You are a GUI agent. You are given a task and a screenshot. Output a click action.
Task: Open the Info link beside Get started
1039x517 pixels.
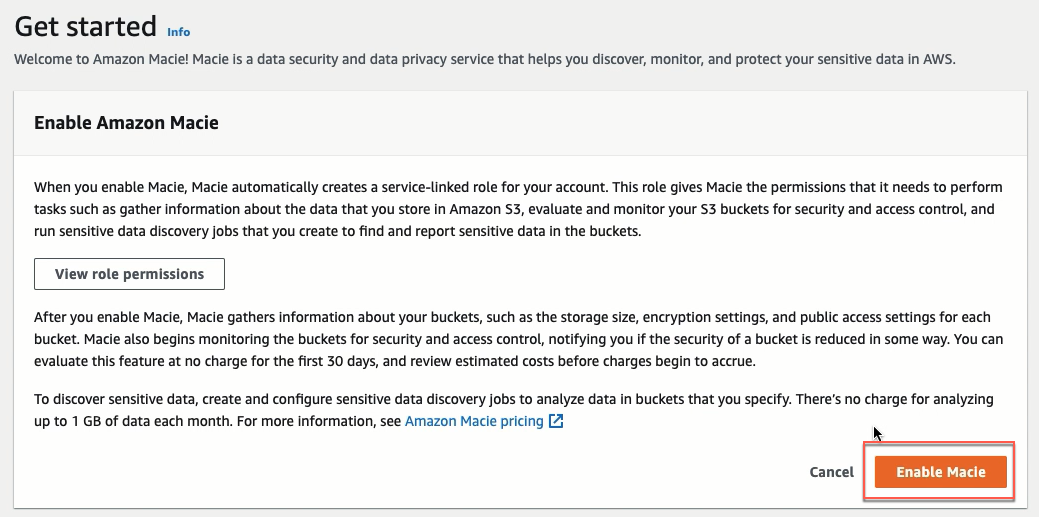(x=178, y=32)
